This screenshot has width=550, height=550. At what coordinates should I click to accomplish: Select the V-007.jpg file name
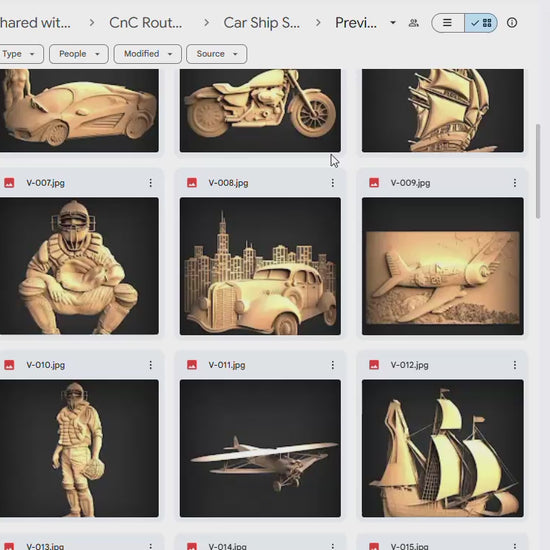click(46, 183)
